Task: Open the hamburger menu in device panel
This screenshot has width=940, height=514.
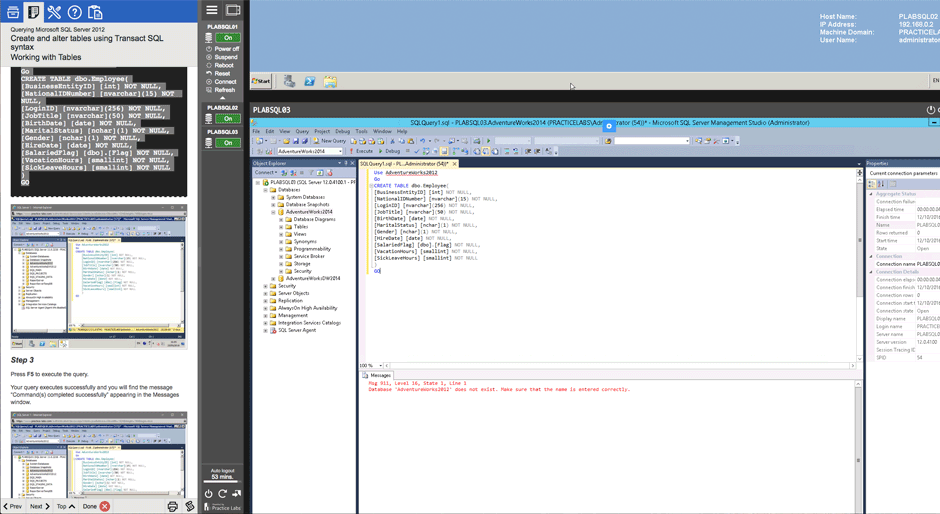Action: pyautogui.click(x=212, y=10)
